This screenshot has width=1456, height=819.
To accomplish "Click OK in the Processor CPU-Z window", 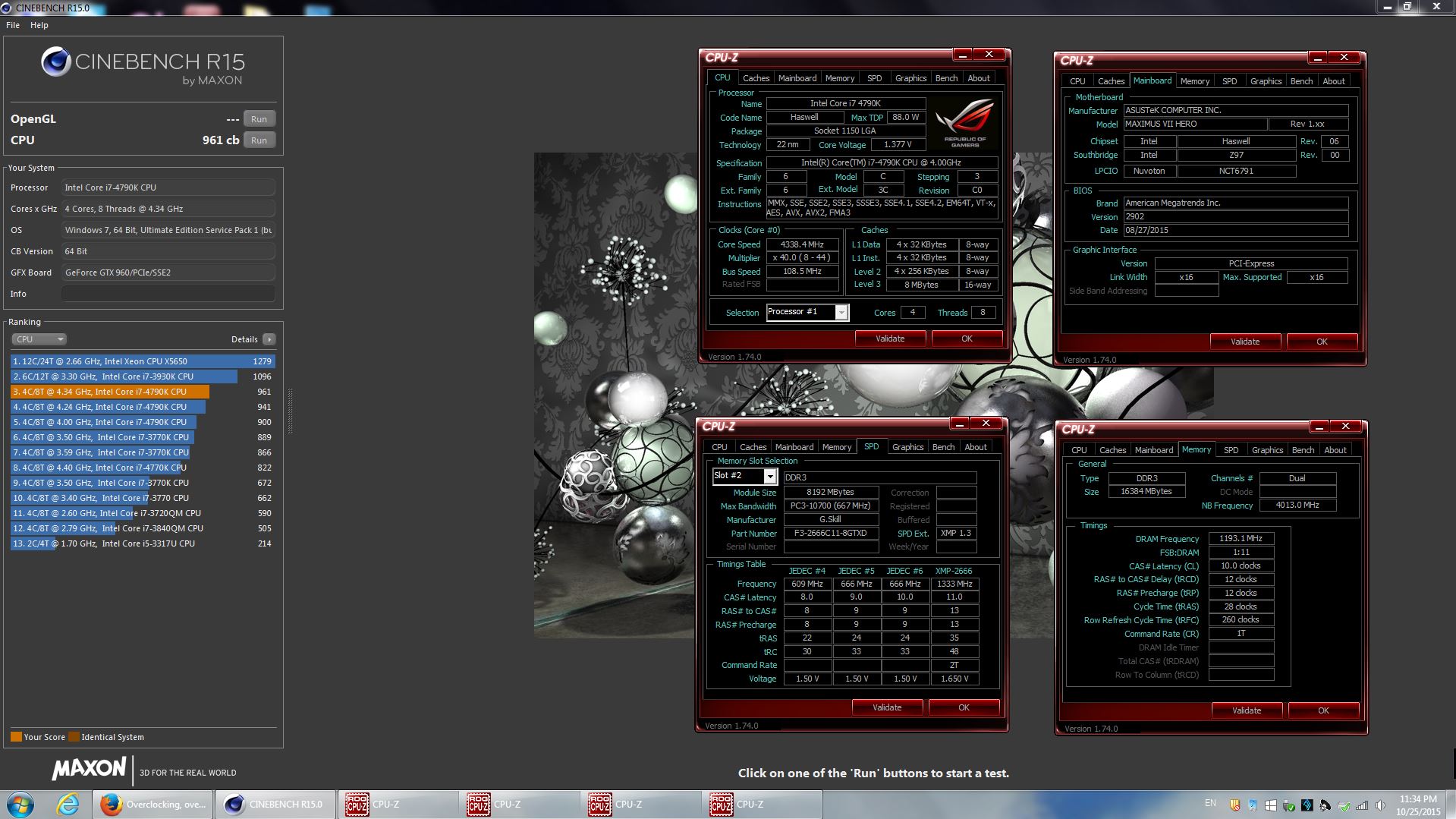I will click(967, 339).
